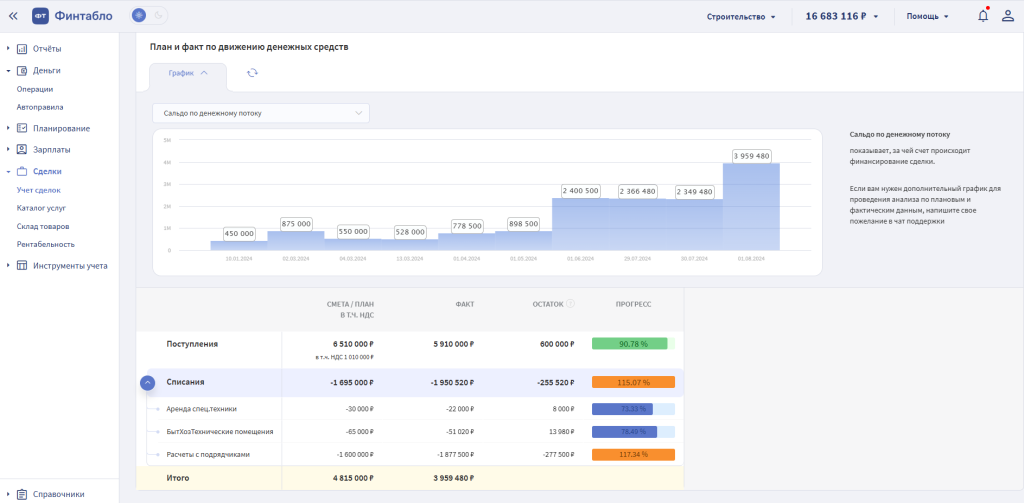Open Учет сделок in the sidebar
Screen dimensions: 1024x503
coord(39,191)
